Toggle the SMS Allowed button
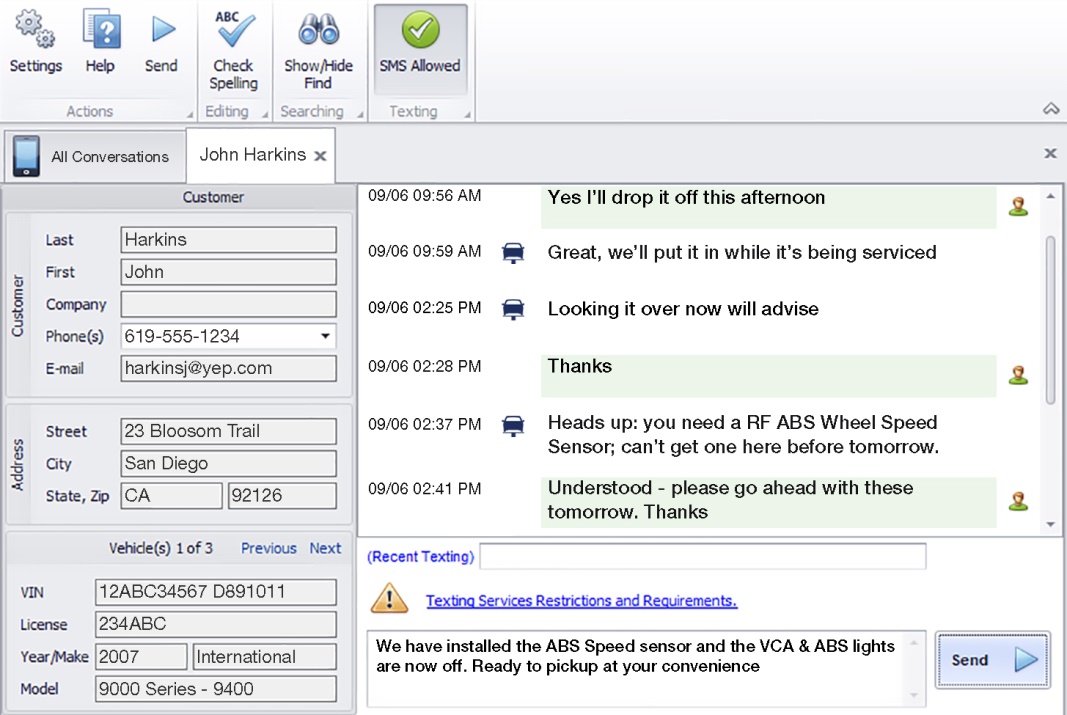1067x715 pixels. pos(420,48)
